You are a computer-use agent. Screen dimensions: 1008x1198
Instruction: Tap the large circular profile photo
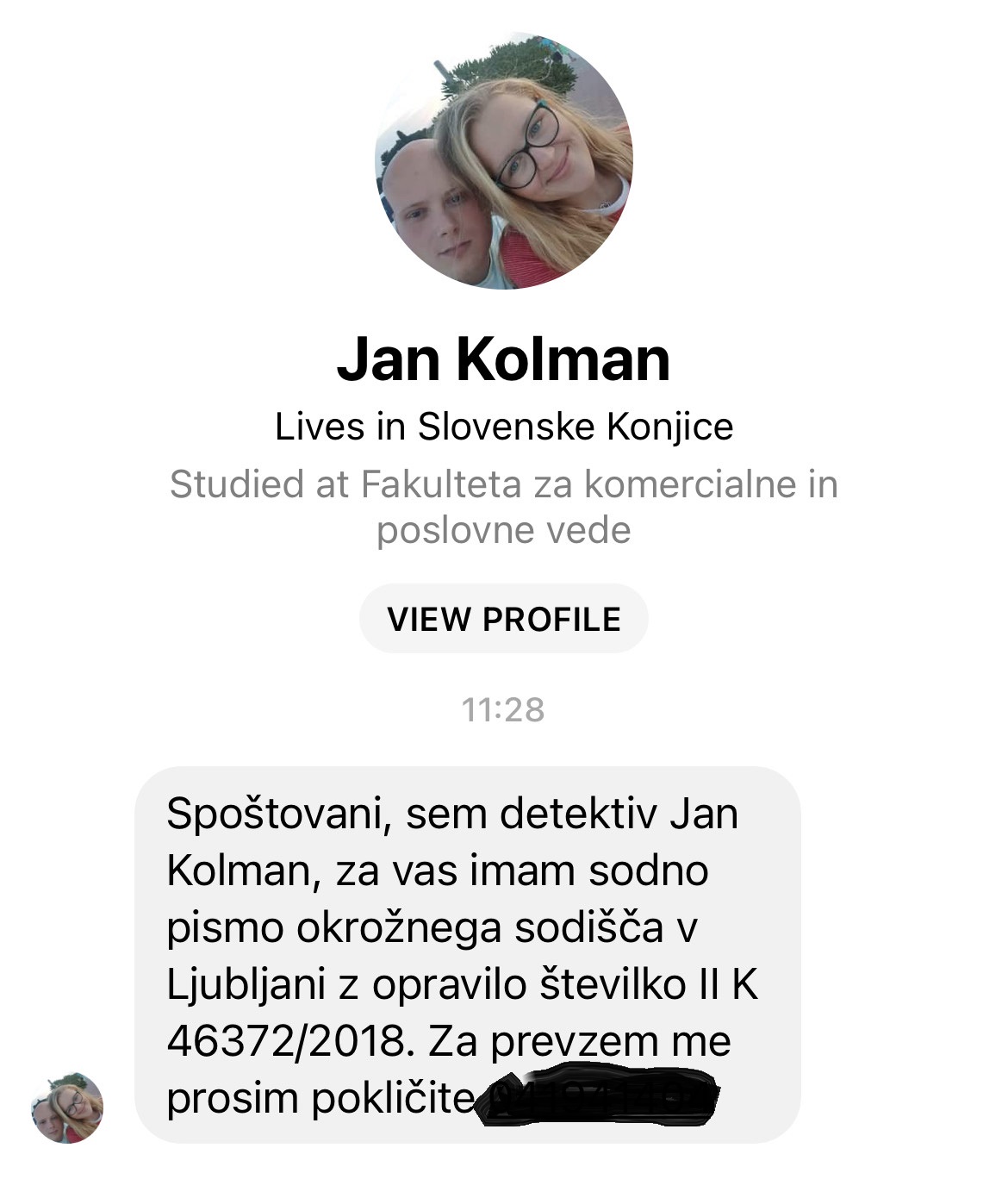[x=504, y=161]
